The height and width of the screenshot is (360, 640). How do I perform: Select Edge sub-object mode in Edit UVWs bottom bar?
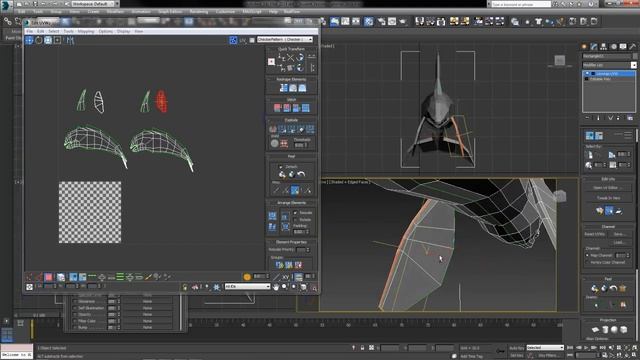tap(39, 277)
